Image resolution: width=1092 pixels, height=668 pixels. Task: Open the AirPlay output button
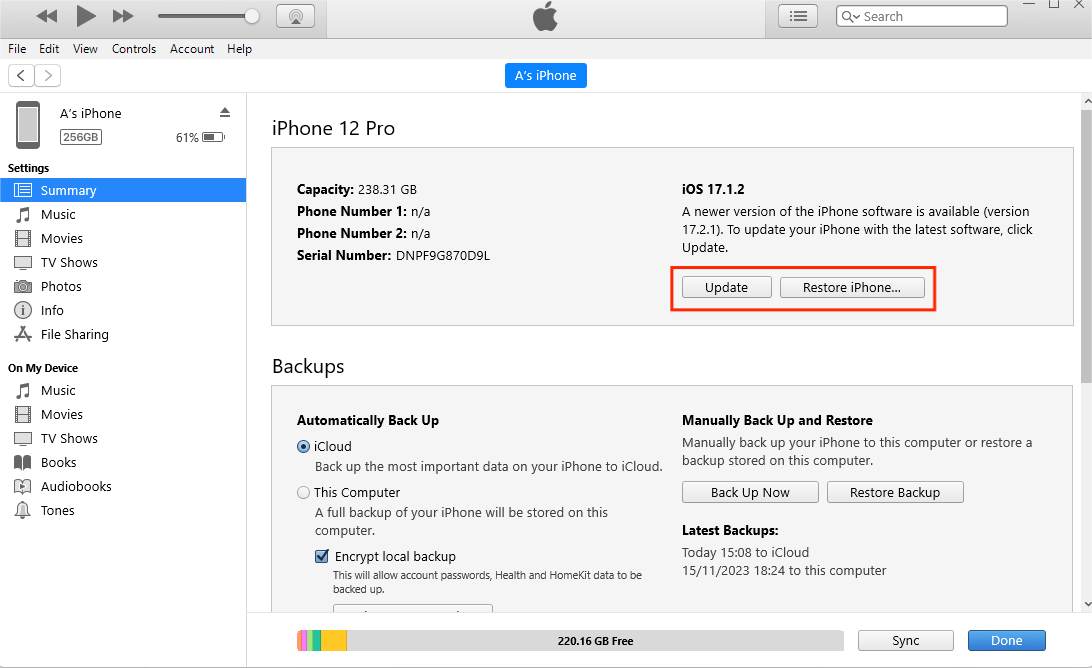click(x=296, y=16)
